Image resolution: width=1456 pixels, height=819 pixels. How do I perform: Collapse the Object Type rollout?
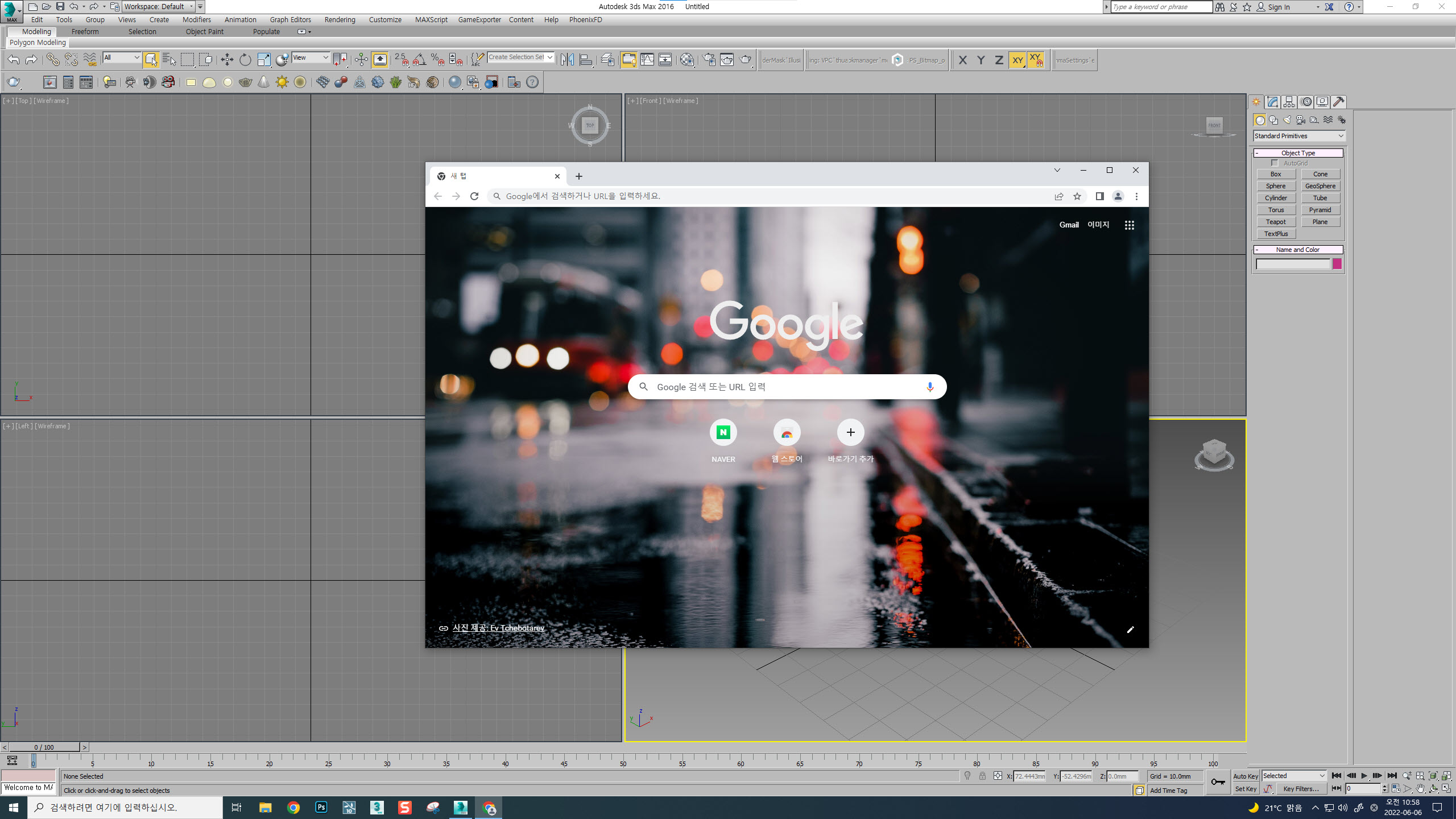(x=1298, y=153)
